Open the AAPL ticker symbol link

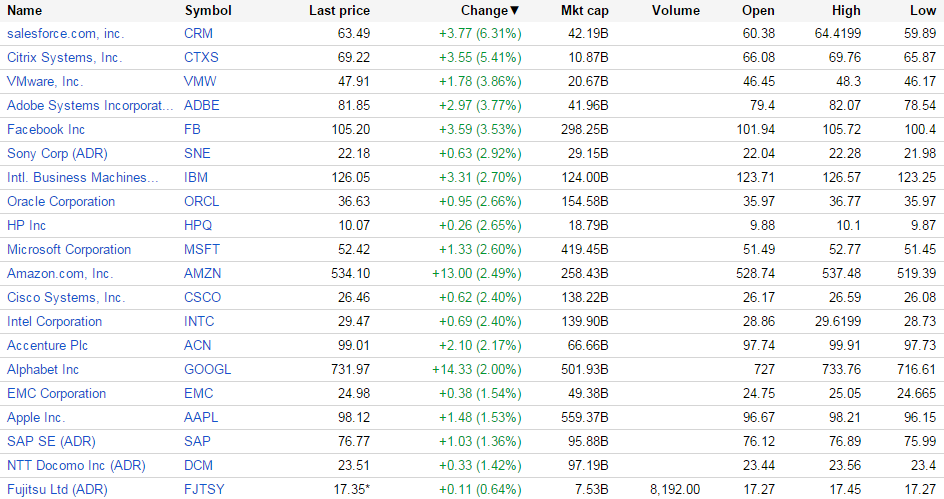201,417
